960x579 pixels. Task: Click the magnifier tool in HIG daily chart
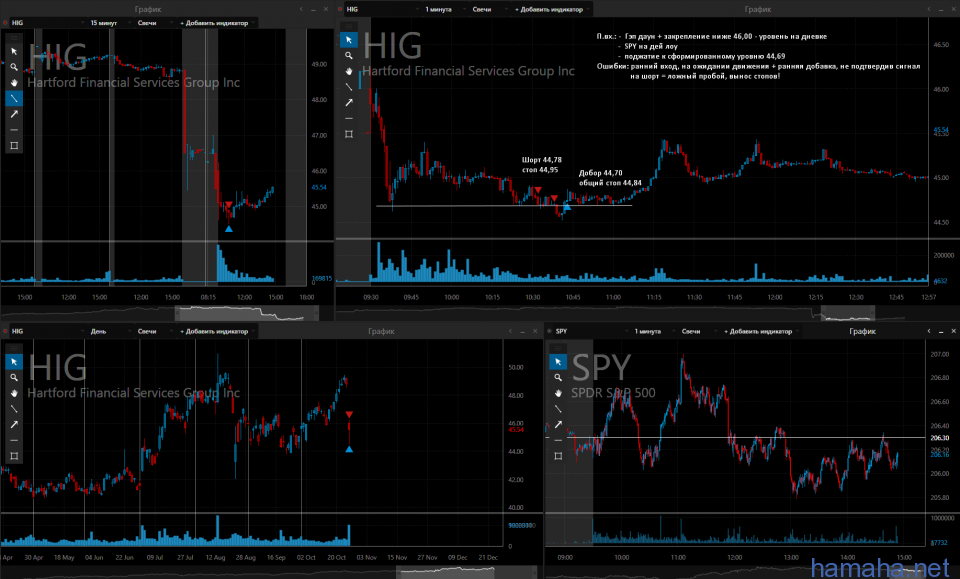point(14,378)
